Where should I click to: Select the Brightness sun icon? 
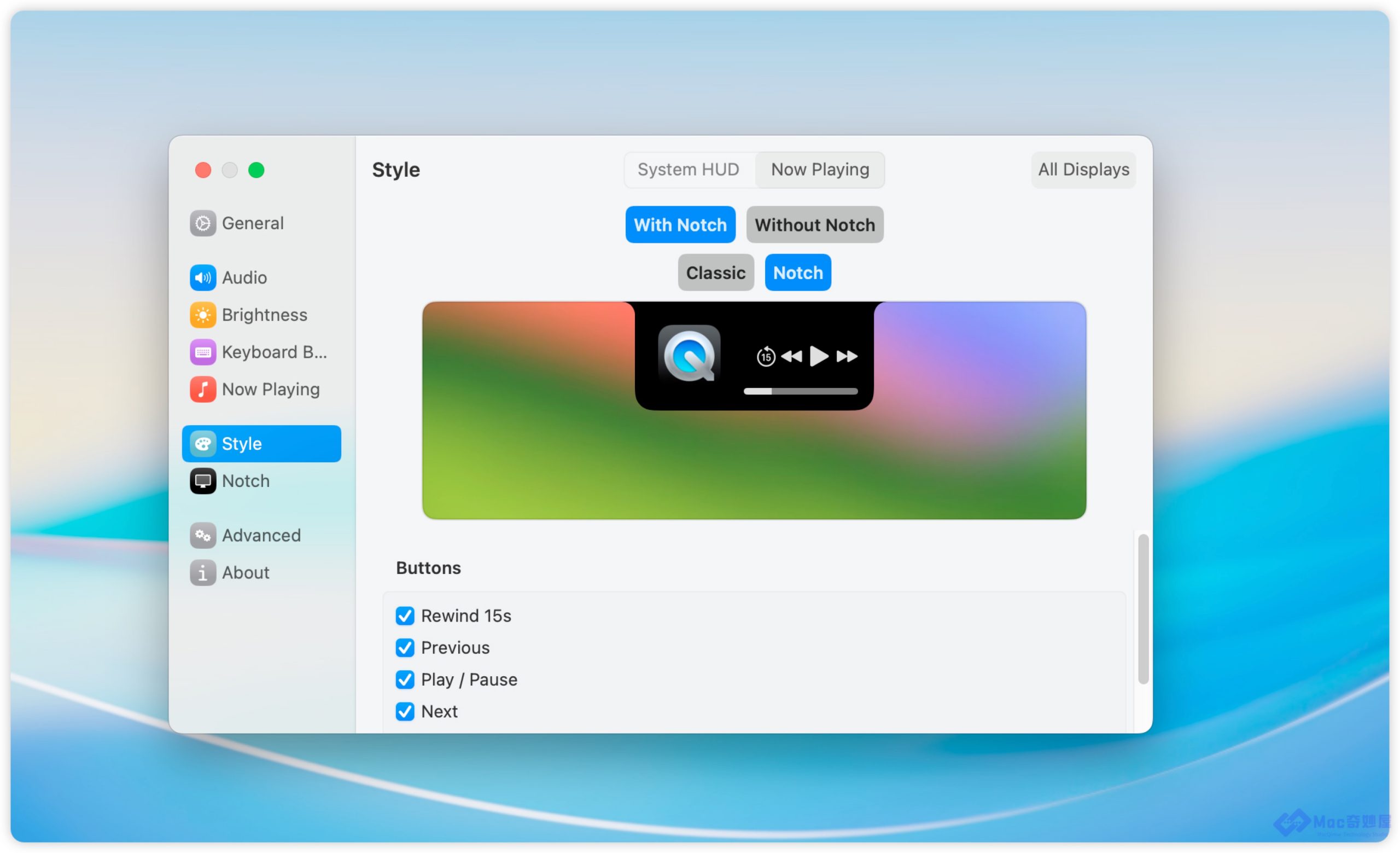tap(203, 315)
